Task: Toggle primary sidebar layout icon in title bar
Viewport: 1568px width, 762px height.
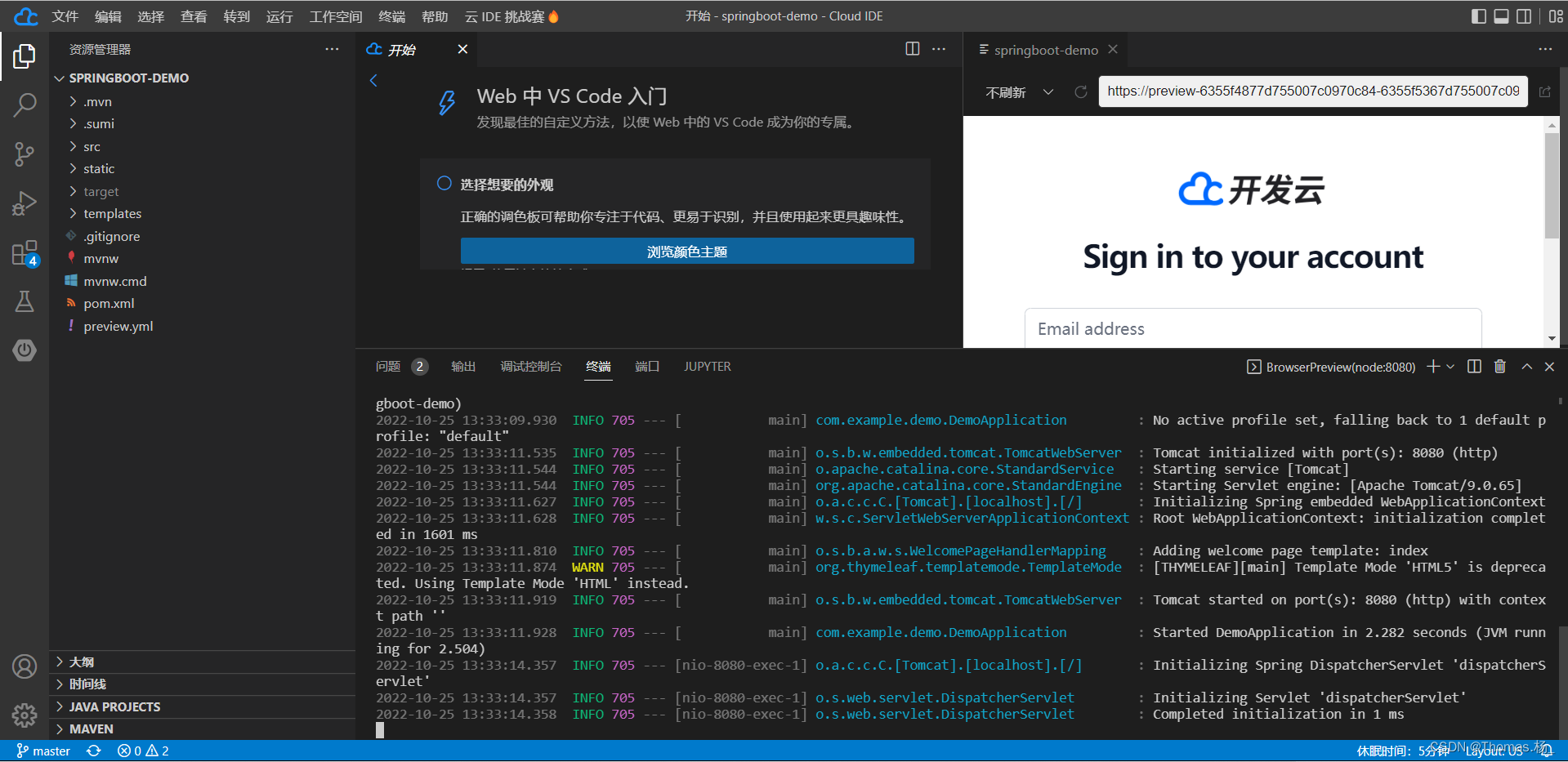Action: click(x=1478, y=16)
